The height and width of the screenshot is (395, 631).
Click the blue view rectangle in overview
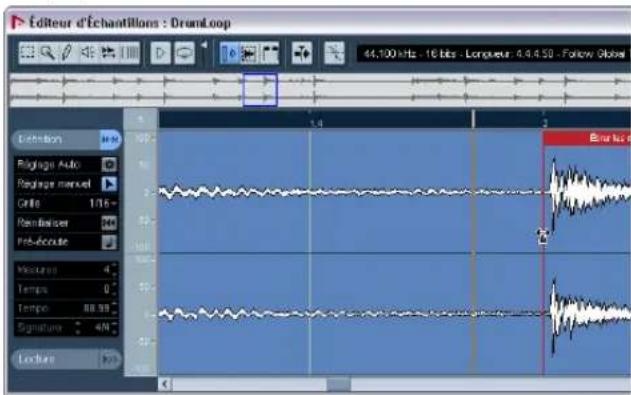(x=260, y=89)
